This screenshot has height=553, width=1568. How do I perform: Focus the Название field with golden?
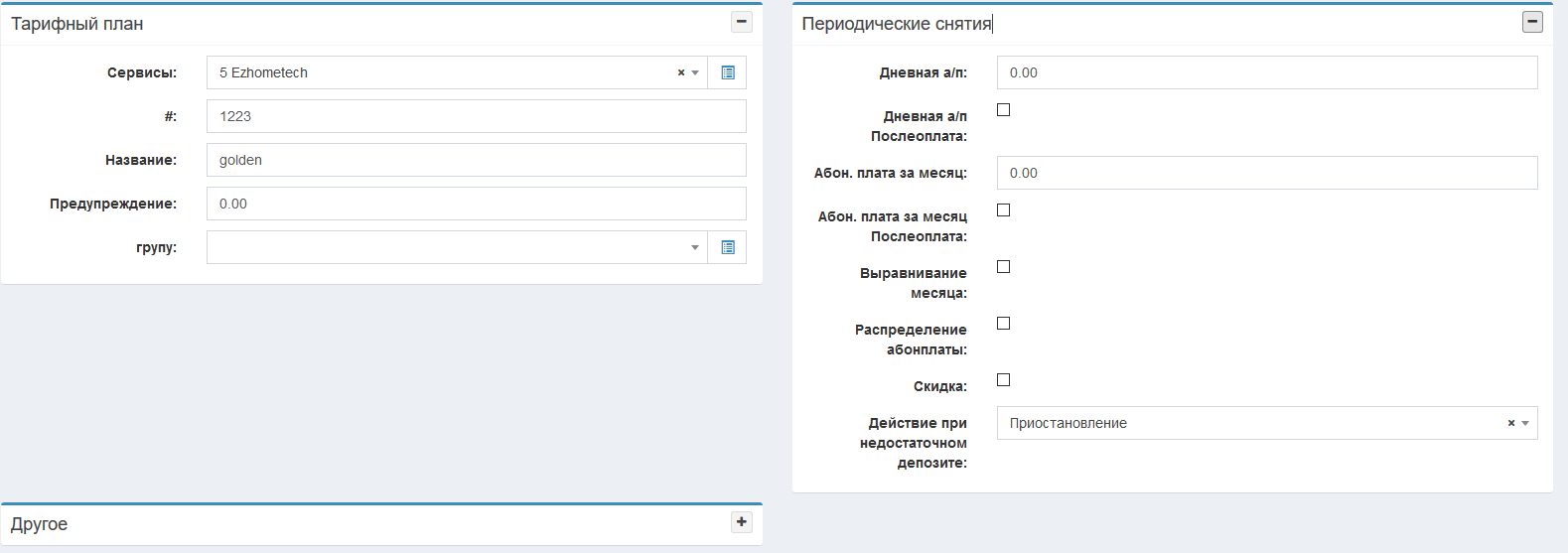click(x=477, y=160)
